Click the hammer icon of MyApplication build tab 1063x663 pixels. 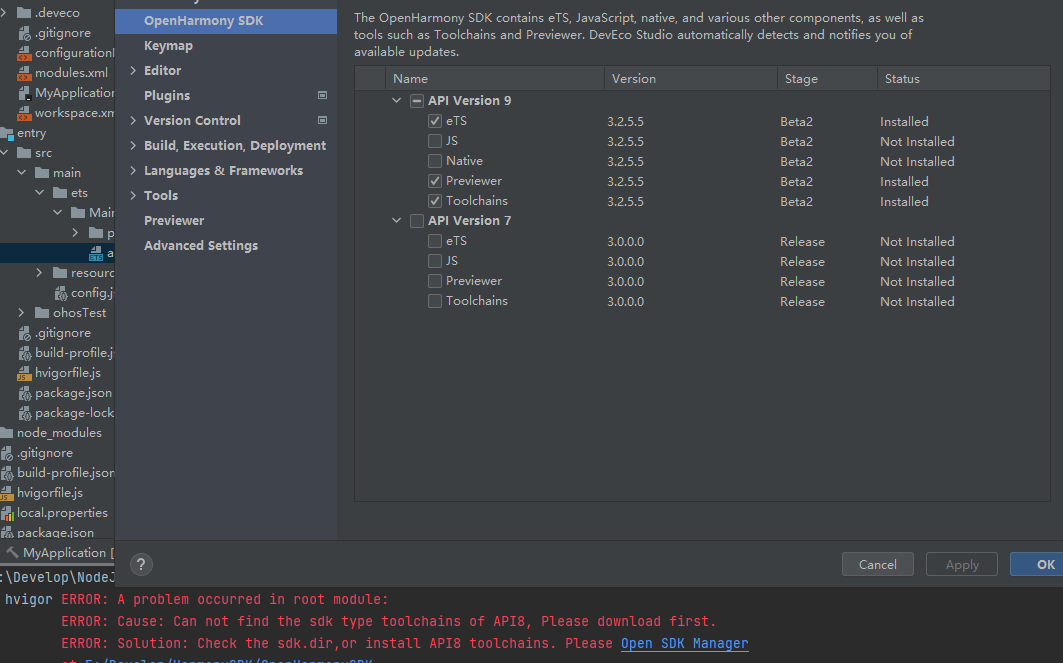pyautogui.click(x=12, y=552)
